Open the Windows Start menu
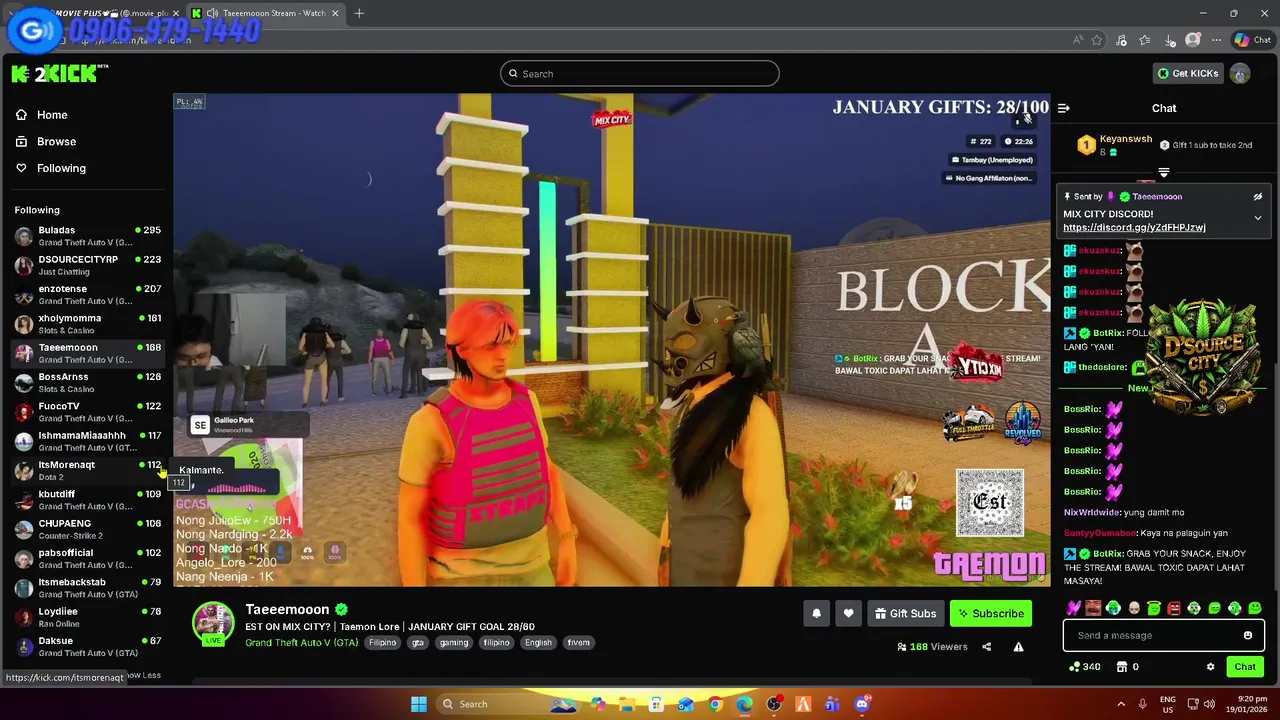 point(419,704)
